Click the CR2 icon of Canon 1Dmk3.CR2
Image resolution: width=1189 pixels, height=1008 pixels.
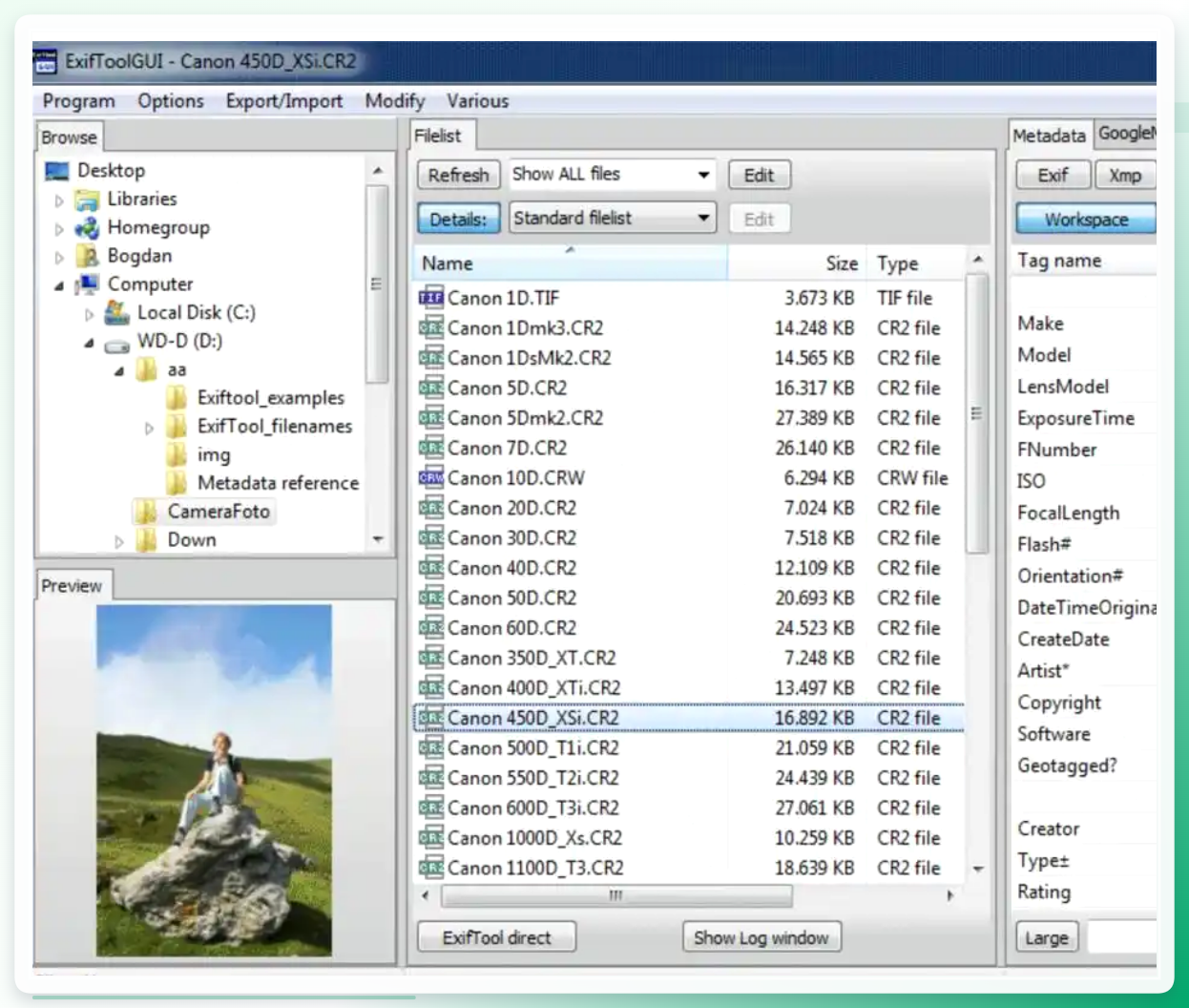[x=431, y=327]
